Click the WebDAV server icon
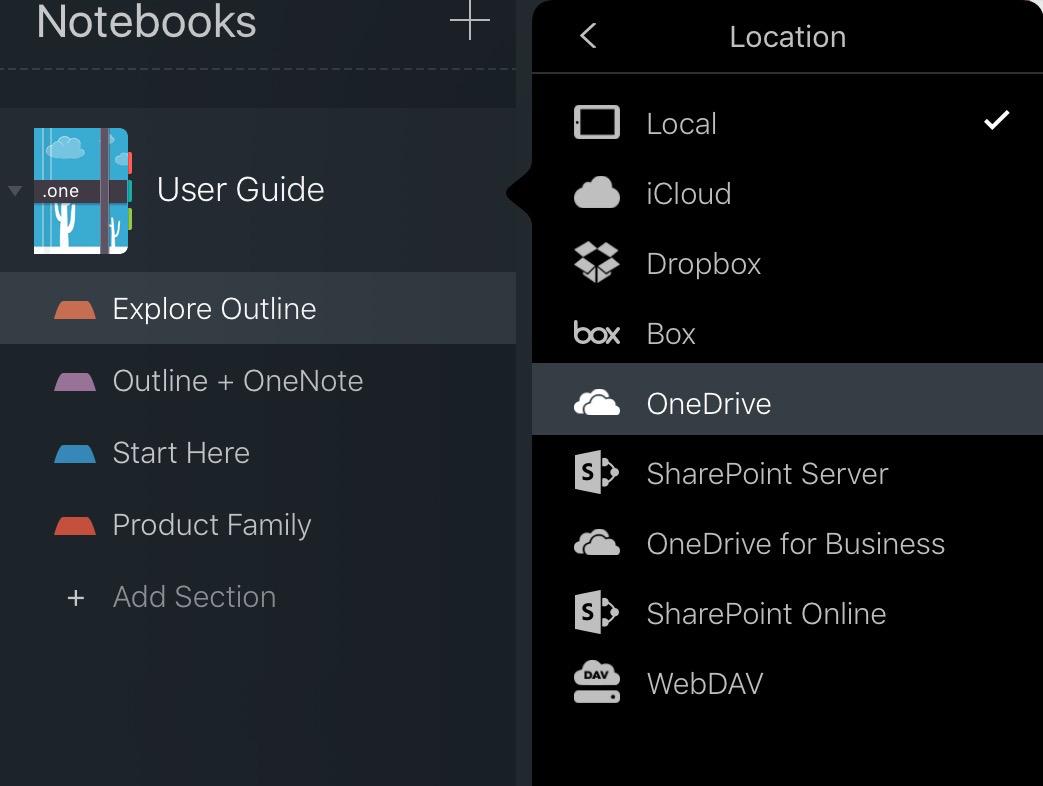Screen dimensions: 1043x786 click(x=597, y=682)
